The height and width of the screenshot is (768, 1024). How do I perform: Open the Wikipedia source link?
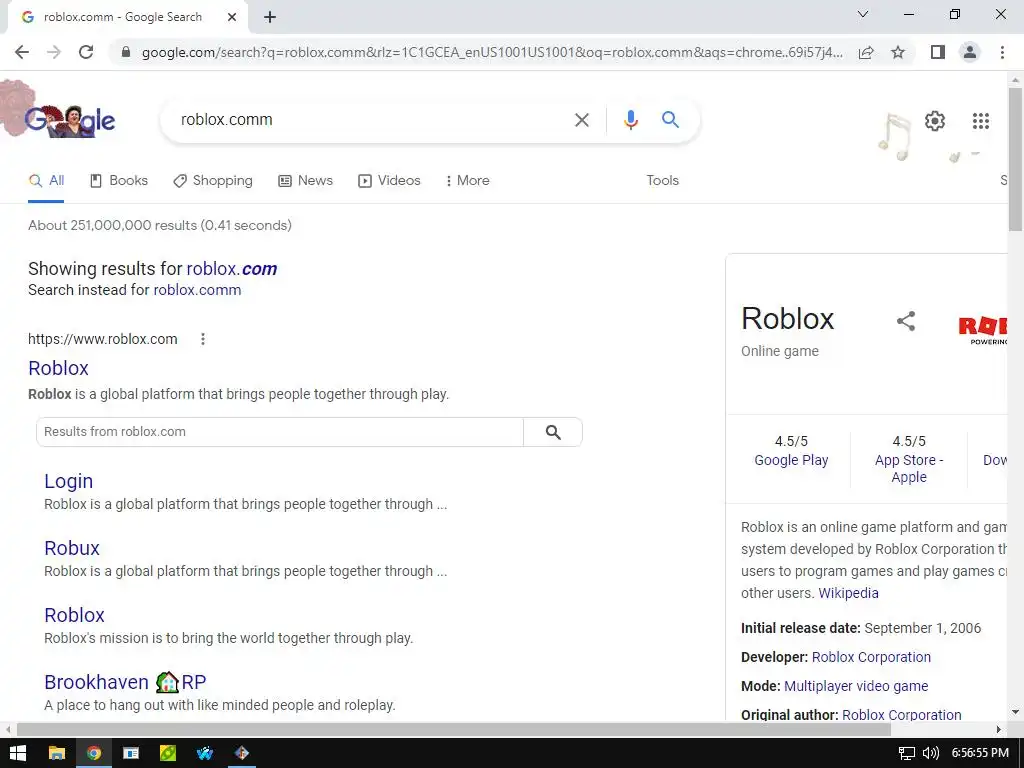pyautogui.click(x=848, y=593)
